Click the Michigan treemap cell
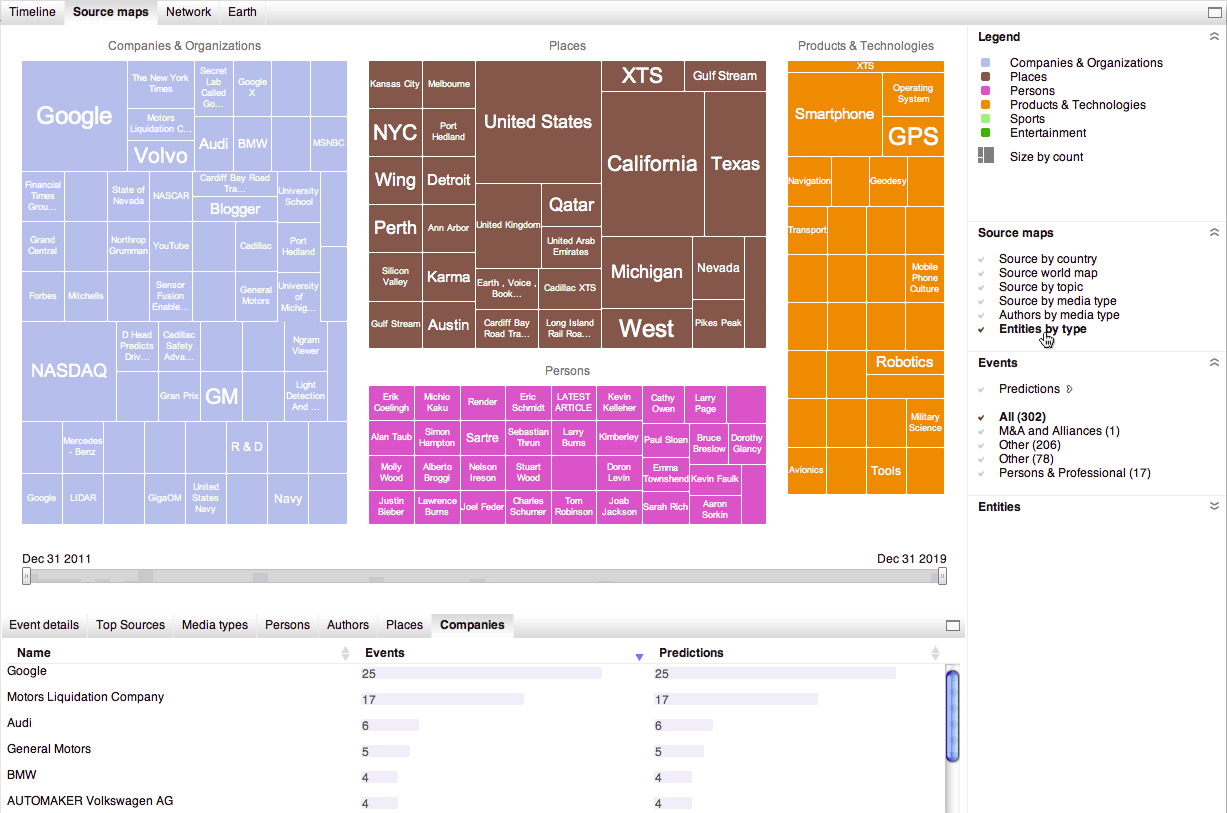 (x=646, y=272)
